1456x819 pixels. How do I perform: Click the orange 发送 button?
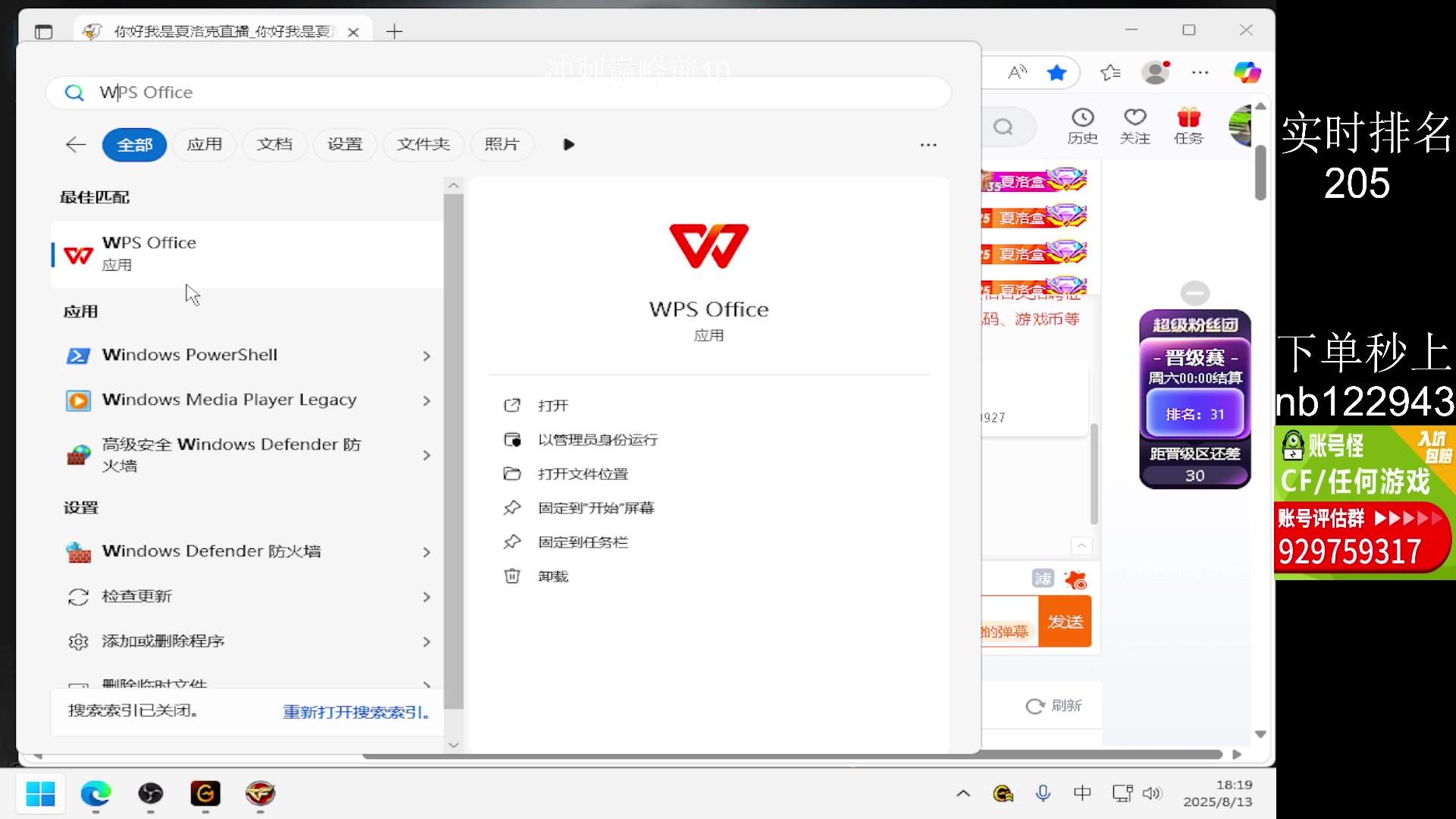point(1065,622)
